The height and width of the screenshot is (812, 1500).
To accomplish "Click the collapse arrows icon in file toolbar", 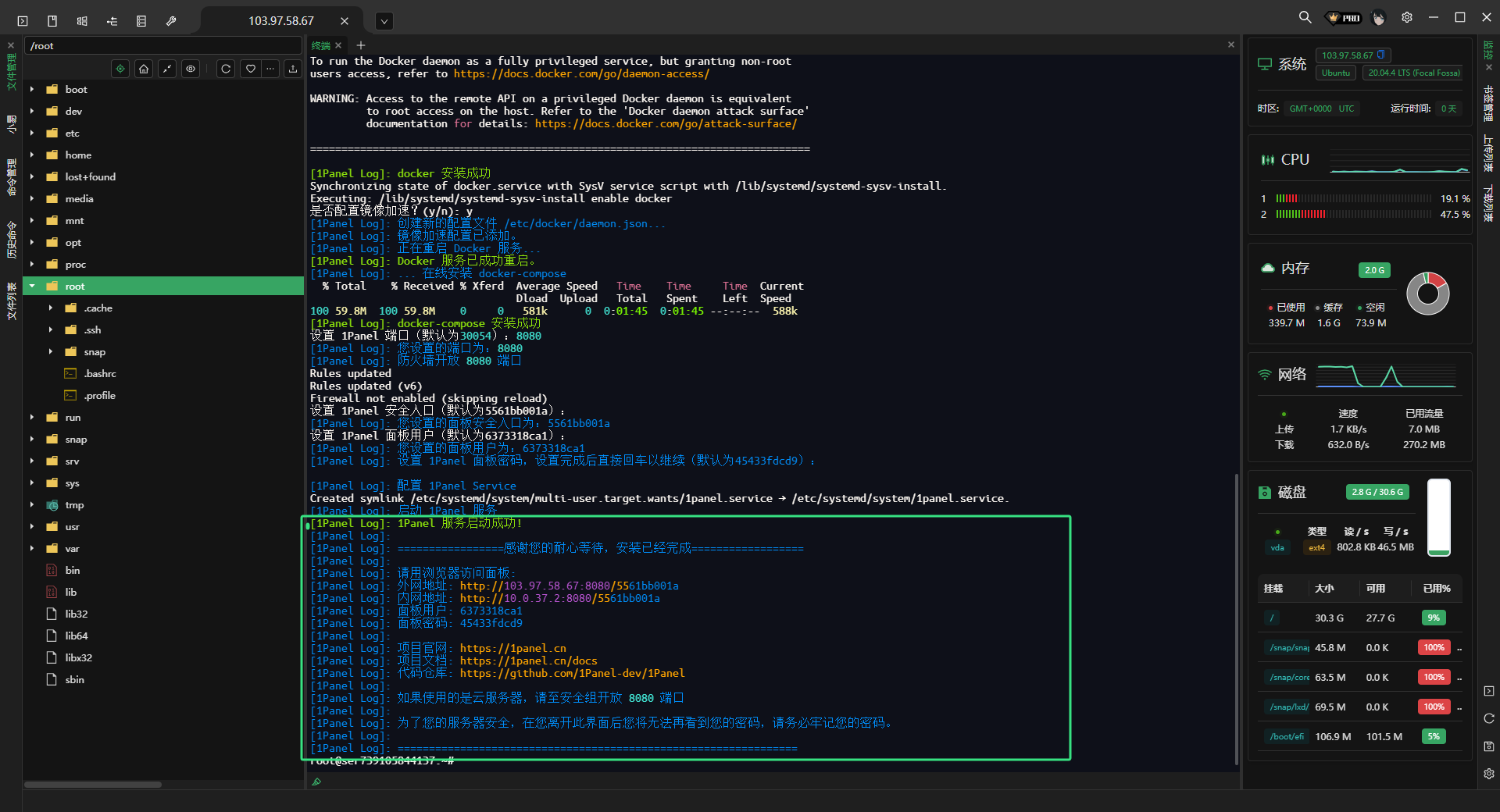I will [x=167, y=69].
